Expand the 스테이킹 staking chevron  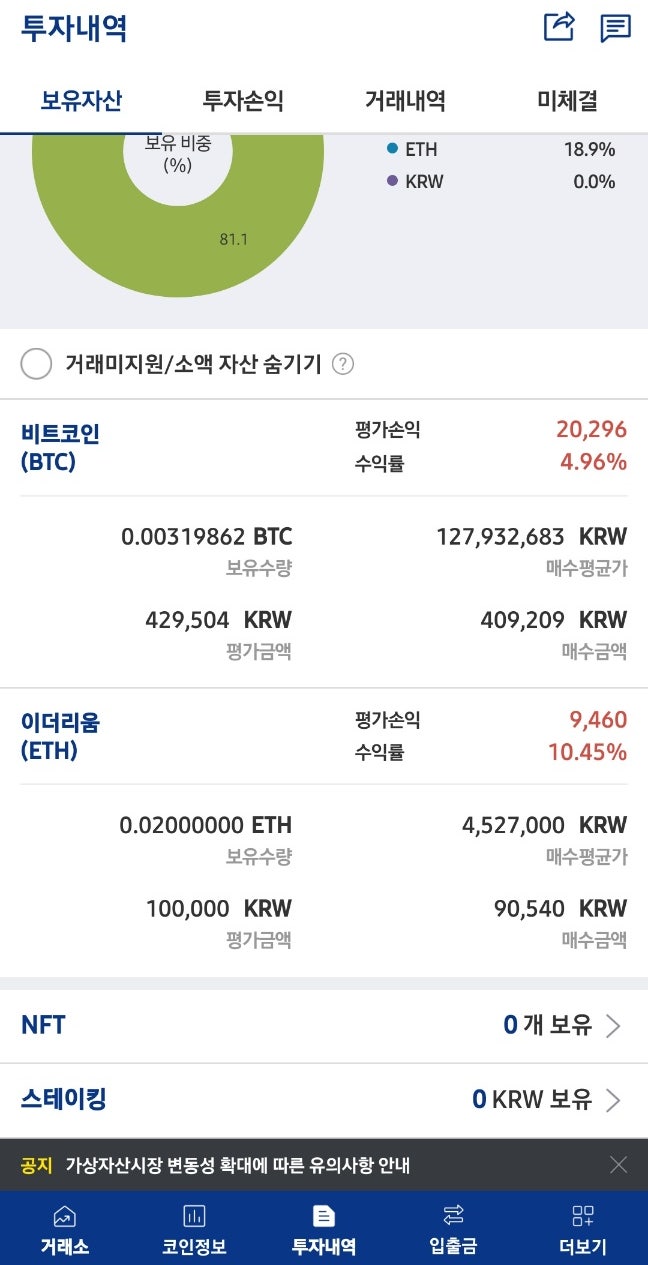[x=614, y=1101]
